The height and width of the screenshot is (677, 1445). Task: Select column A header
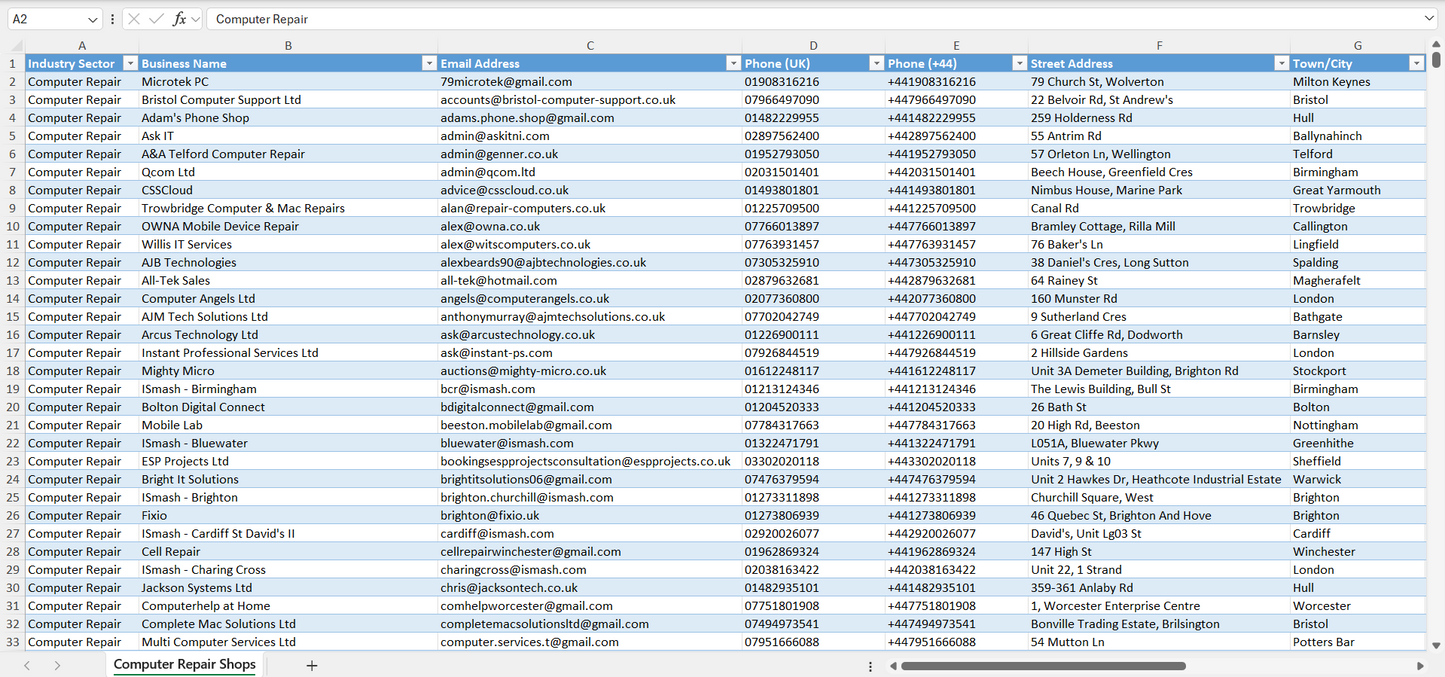[82, 46]
